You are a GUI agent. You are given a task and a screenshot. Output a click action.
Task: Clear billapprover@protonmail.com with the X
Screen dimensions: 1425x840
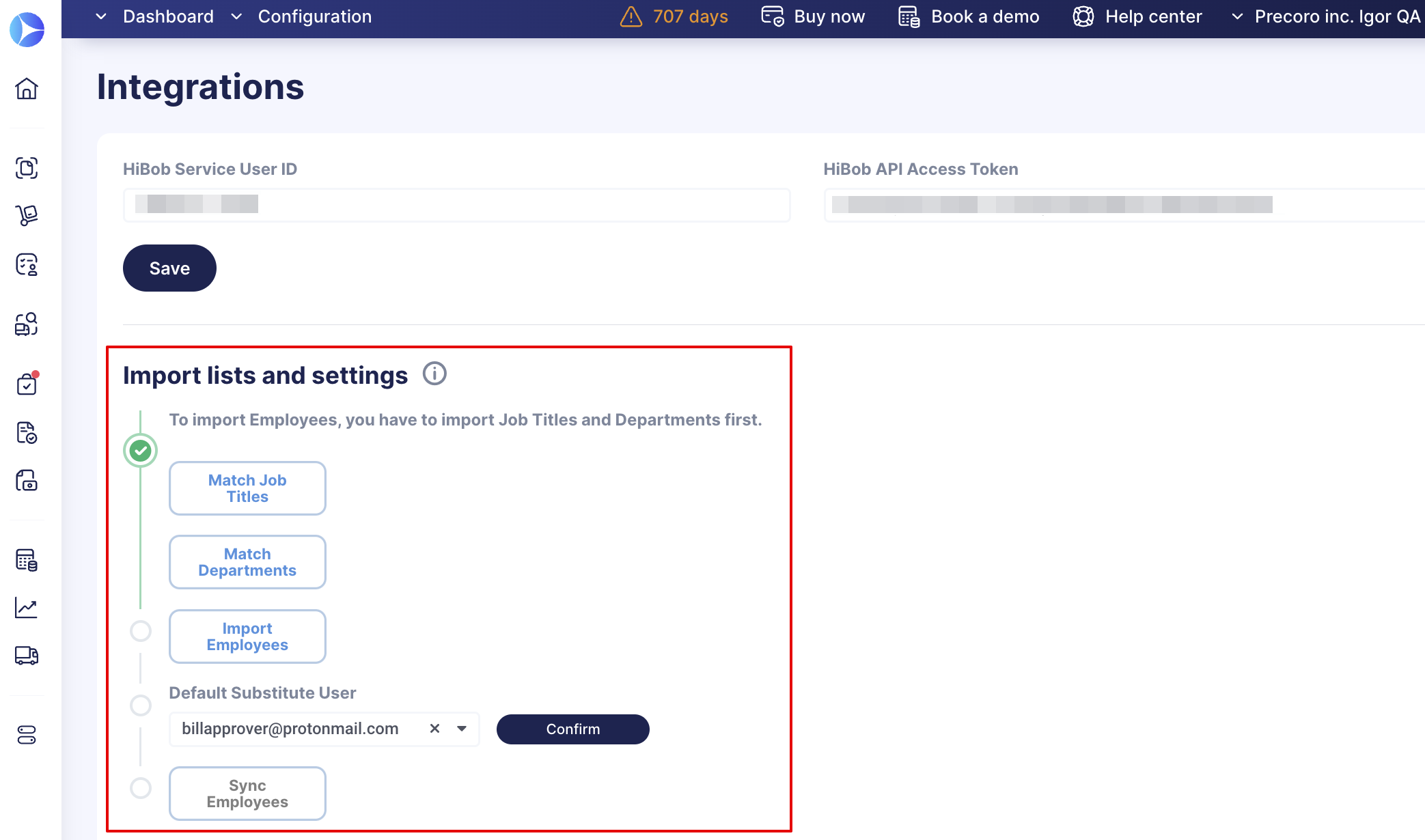click(x=434, y=729)
